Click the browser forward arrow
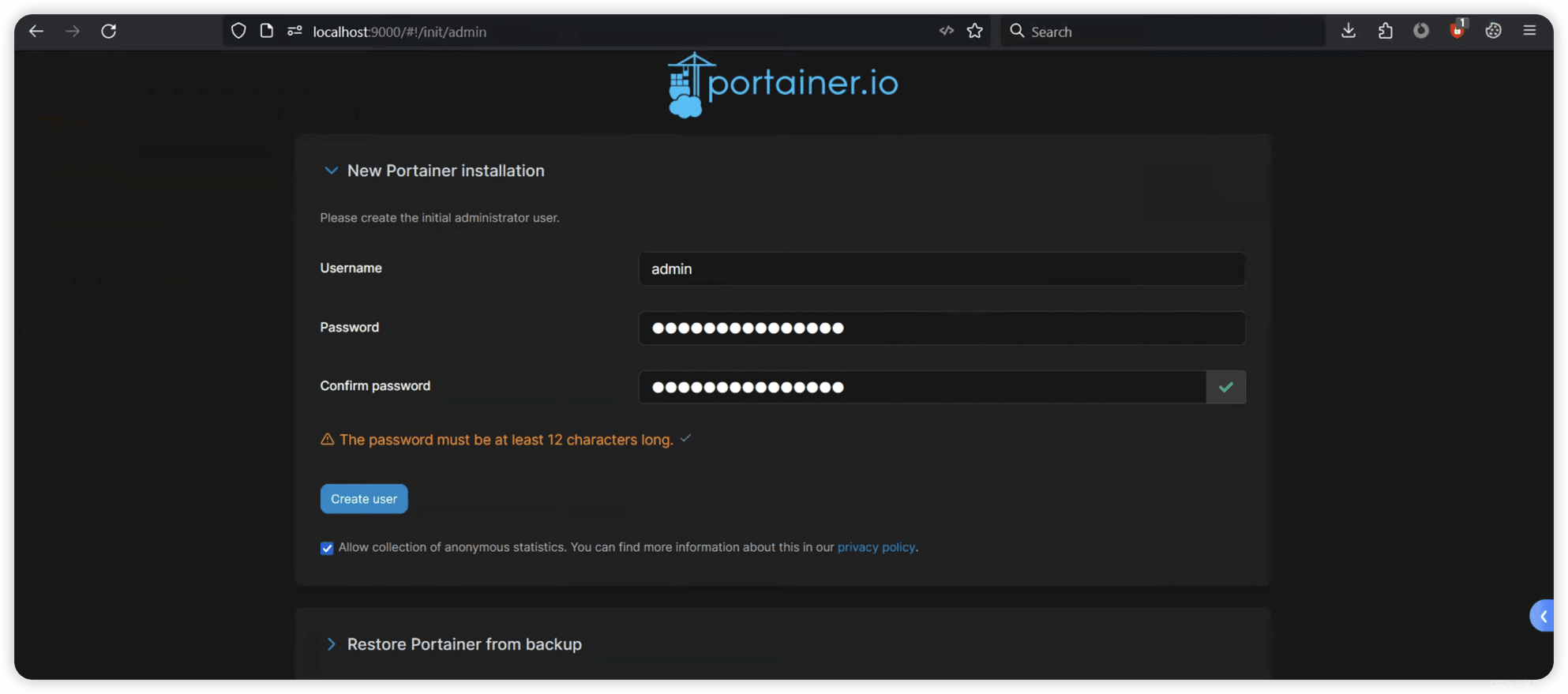The image size is (1568, 694). [x=73, y=31]
